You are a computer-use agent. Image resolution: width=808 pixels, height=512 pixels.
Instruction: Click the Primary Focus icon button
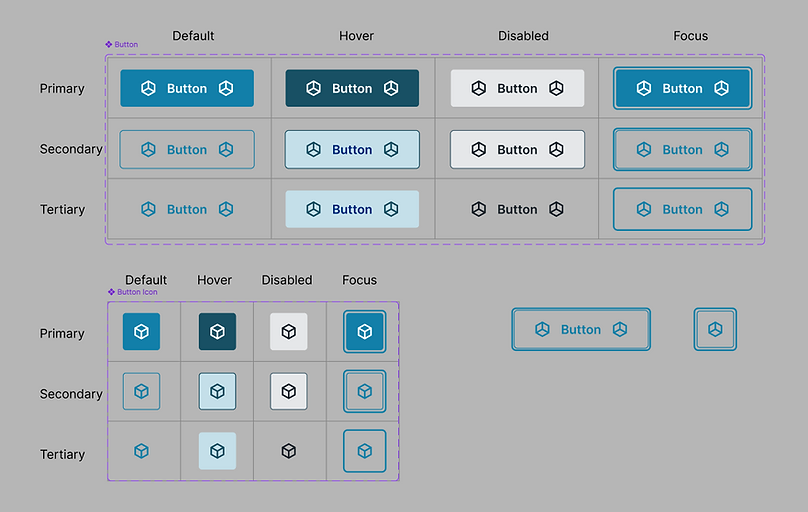click(x=365, y=331)
